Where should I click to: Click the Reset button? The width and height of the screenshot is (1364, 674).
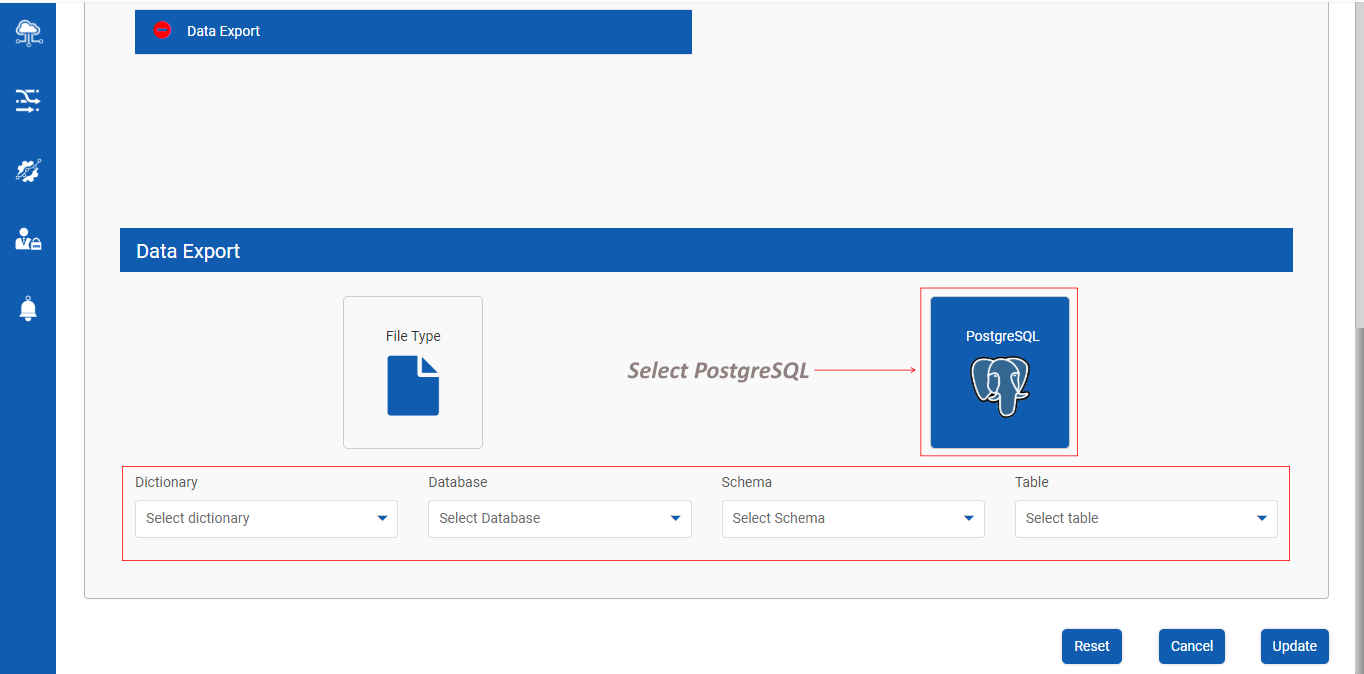1092,646
